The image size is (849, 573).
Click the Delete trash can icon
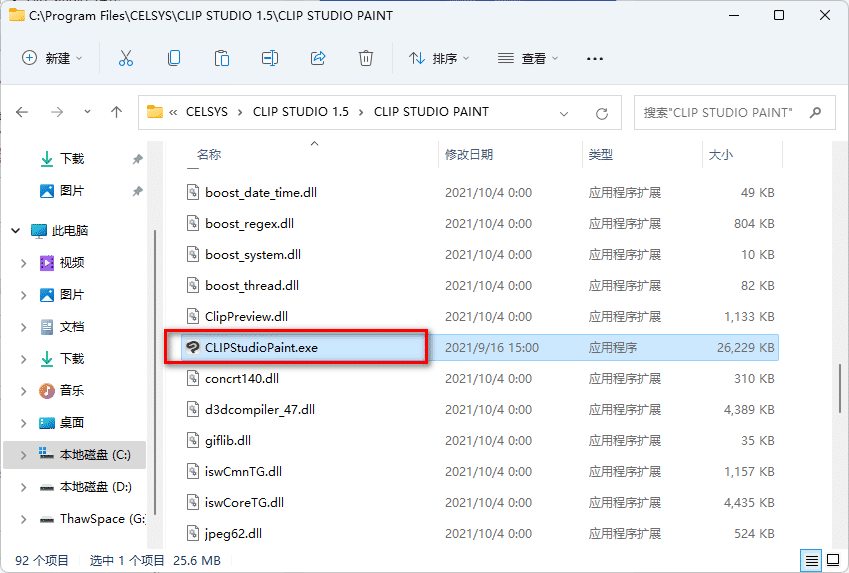366,58
